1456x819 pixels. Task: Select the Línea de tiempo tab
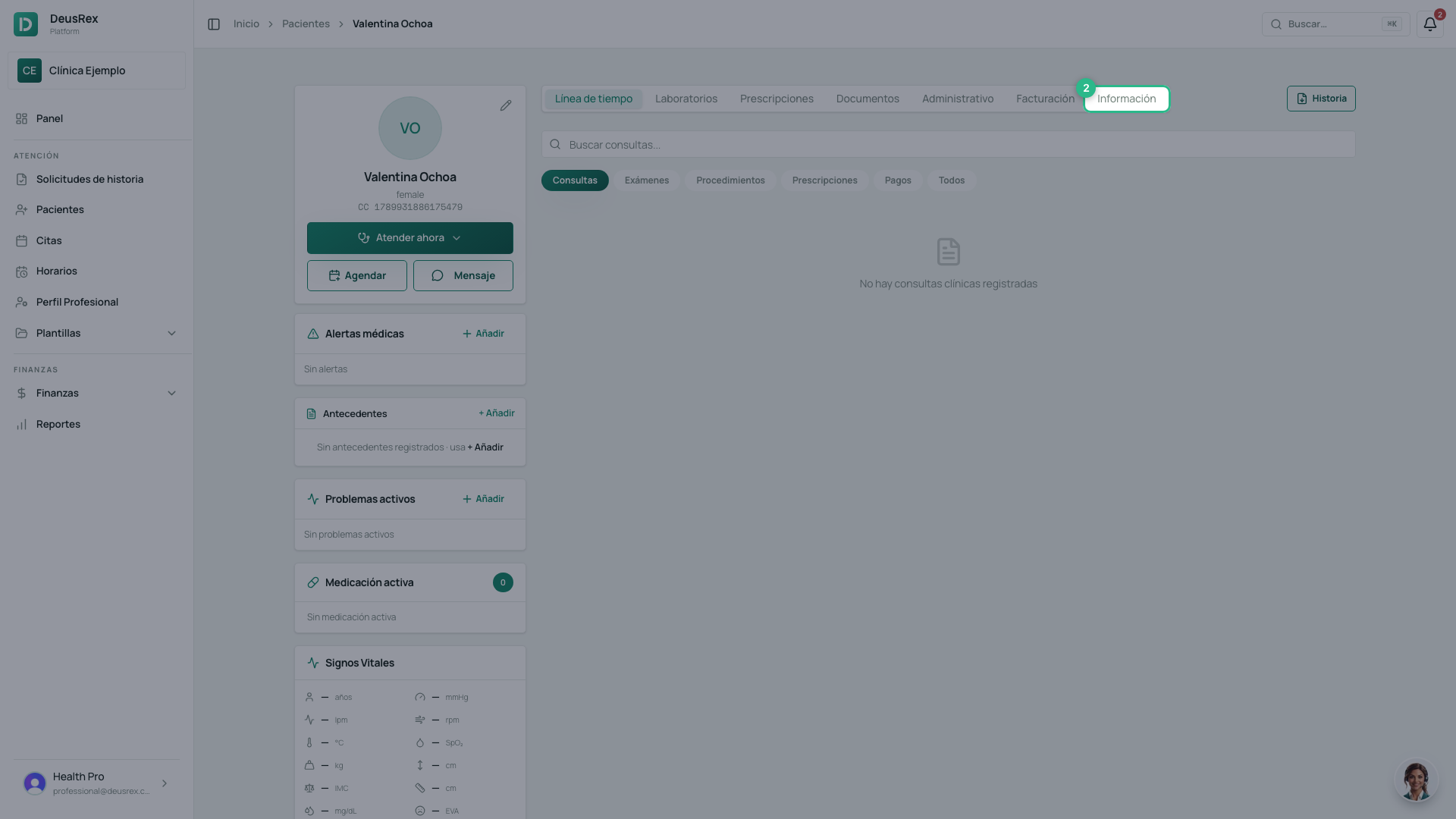[594, 99]
